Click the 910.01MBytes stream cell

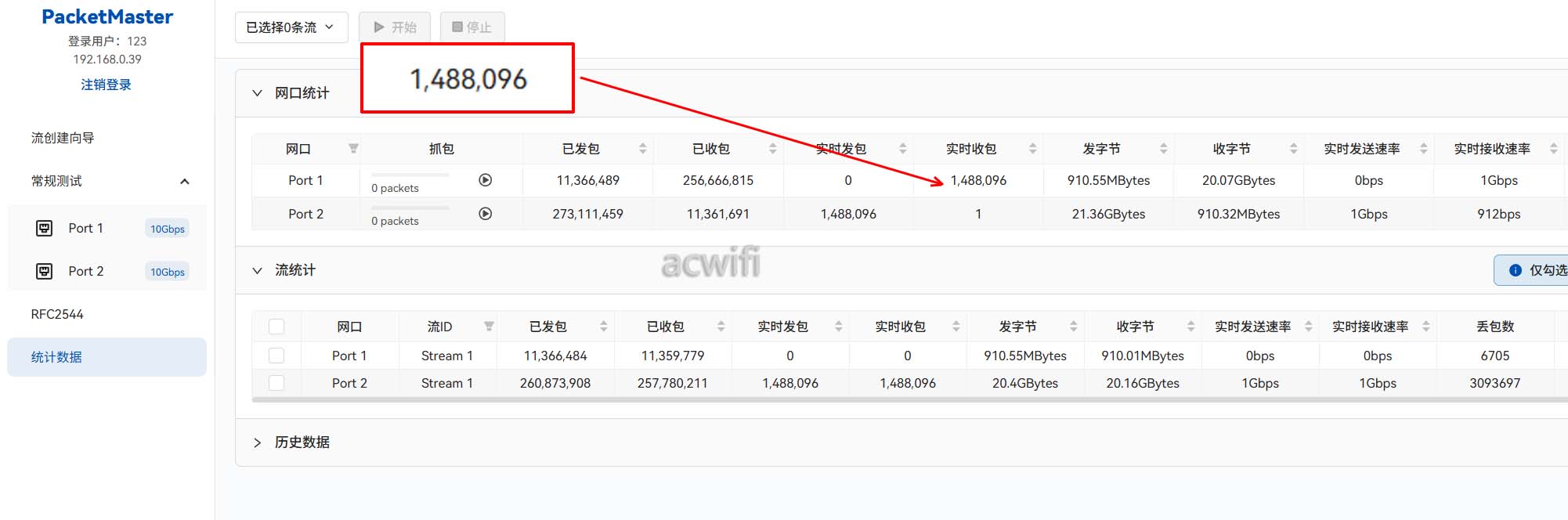(x=1143, y=356)
